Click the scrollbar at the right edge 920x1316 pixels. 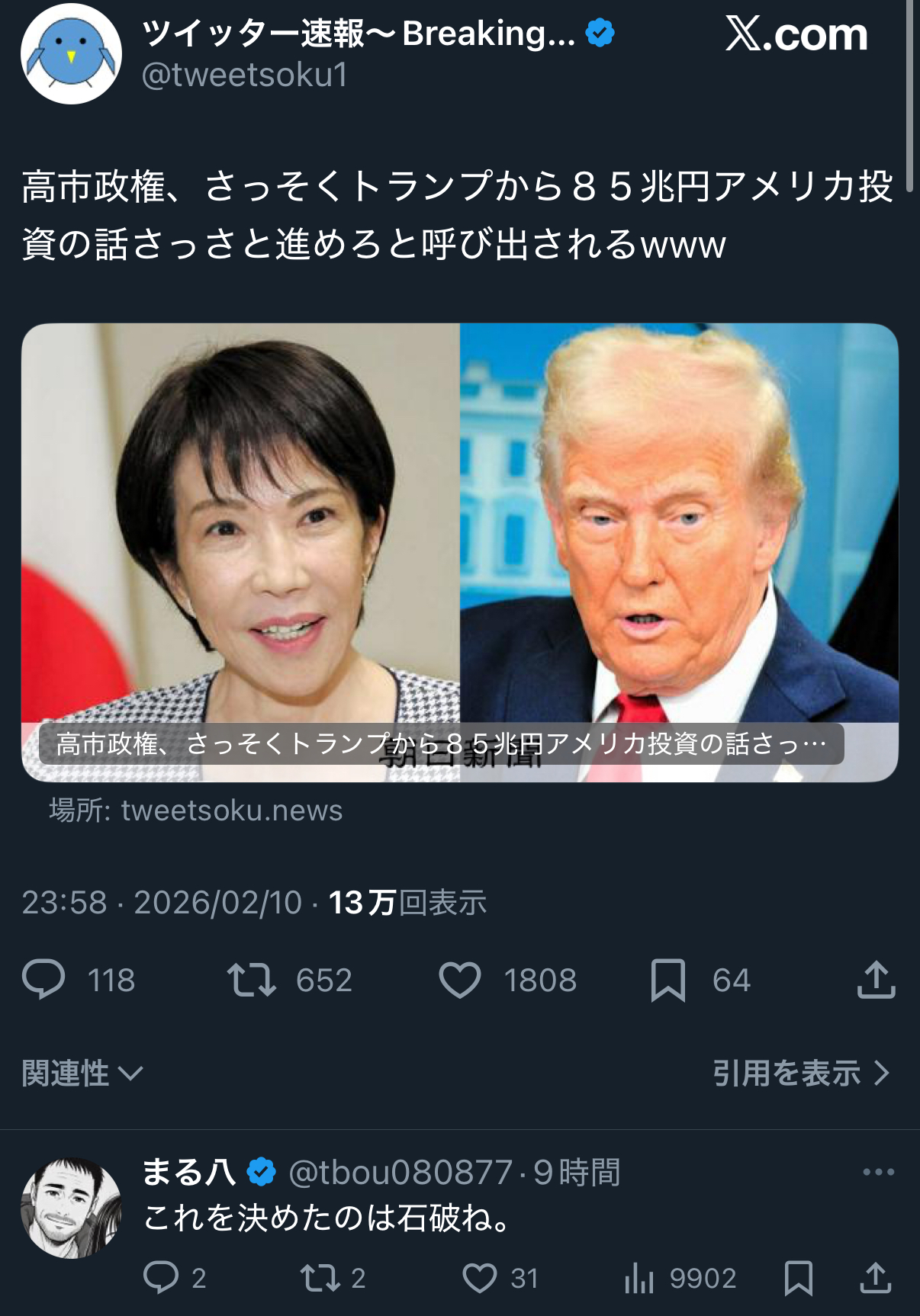click(x=910, y=95)
